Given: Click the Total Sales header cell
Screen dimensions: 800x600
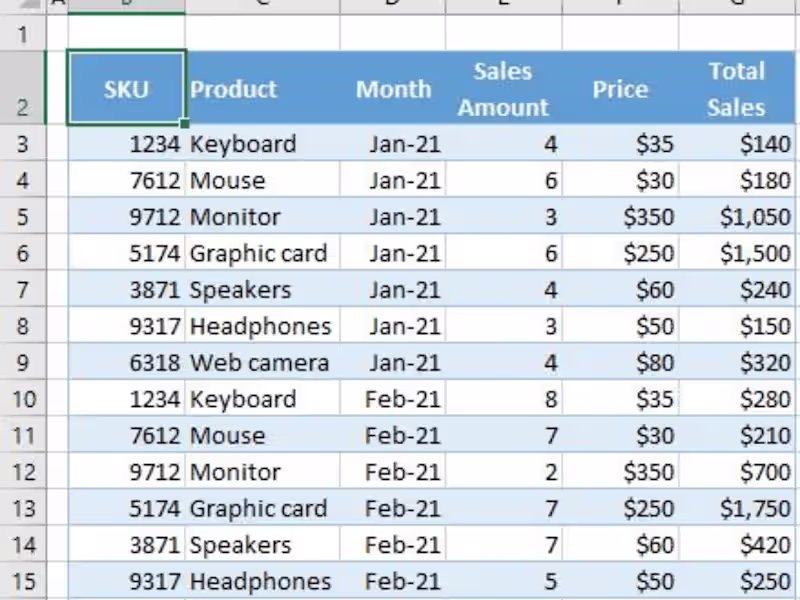Looking at the screenshot, I should click(736, 89).
